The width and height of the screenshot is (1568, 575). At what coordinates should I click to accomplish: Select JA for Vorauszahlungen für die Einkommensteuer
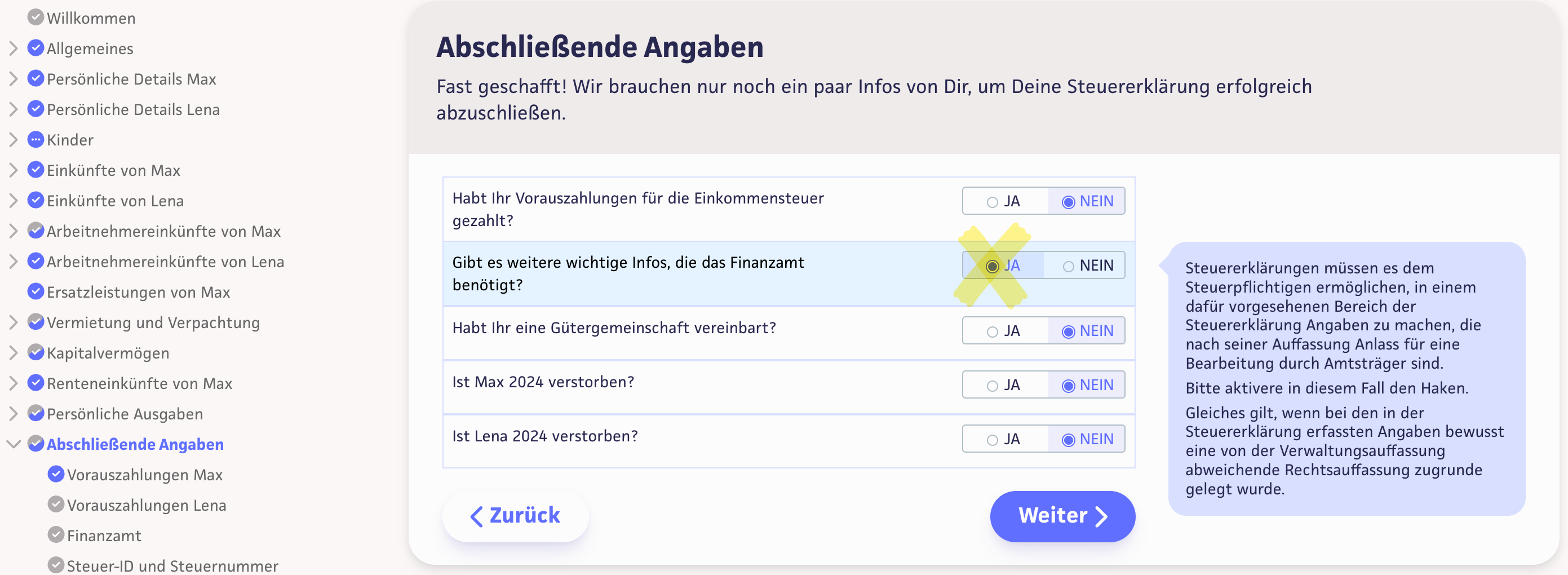tap(993, 202)
